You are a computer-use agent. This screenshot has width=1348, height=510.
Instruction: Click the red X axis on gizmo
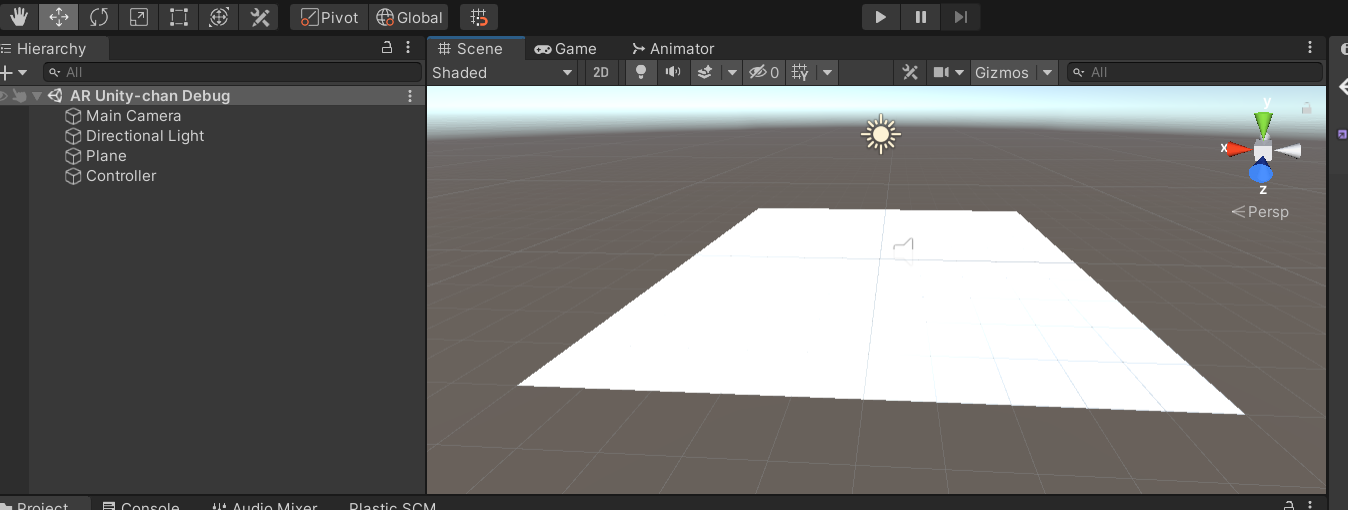[x=1239, y=149]
